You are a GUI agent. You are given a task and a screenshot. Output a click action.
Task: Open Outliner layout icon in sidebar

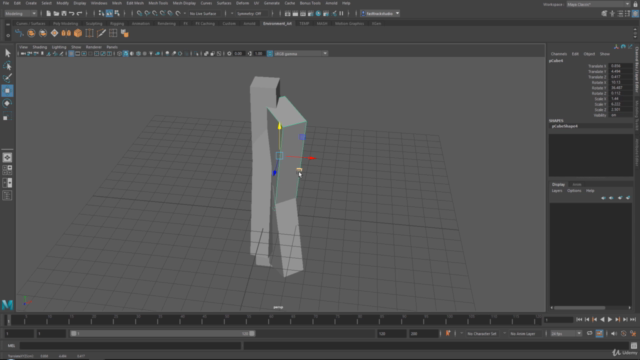[7, 196]
